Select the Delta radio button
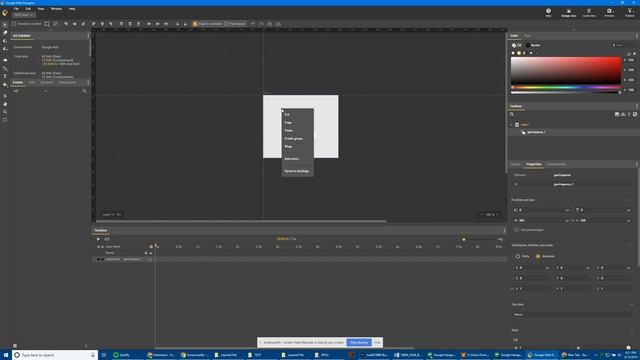This screenshot has width=640, height=360. 518,256
